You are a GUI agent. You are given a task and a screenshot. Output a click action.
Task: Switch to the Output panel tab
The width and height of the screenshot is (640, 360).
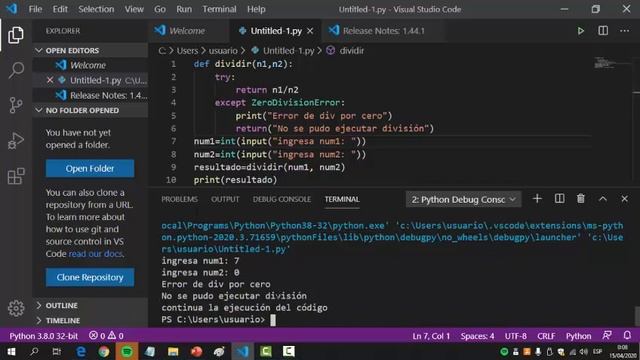point(225,199)
